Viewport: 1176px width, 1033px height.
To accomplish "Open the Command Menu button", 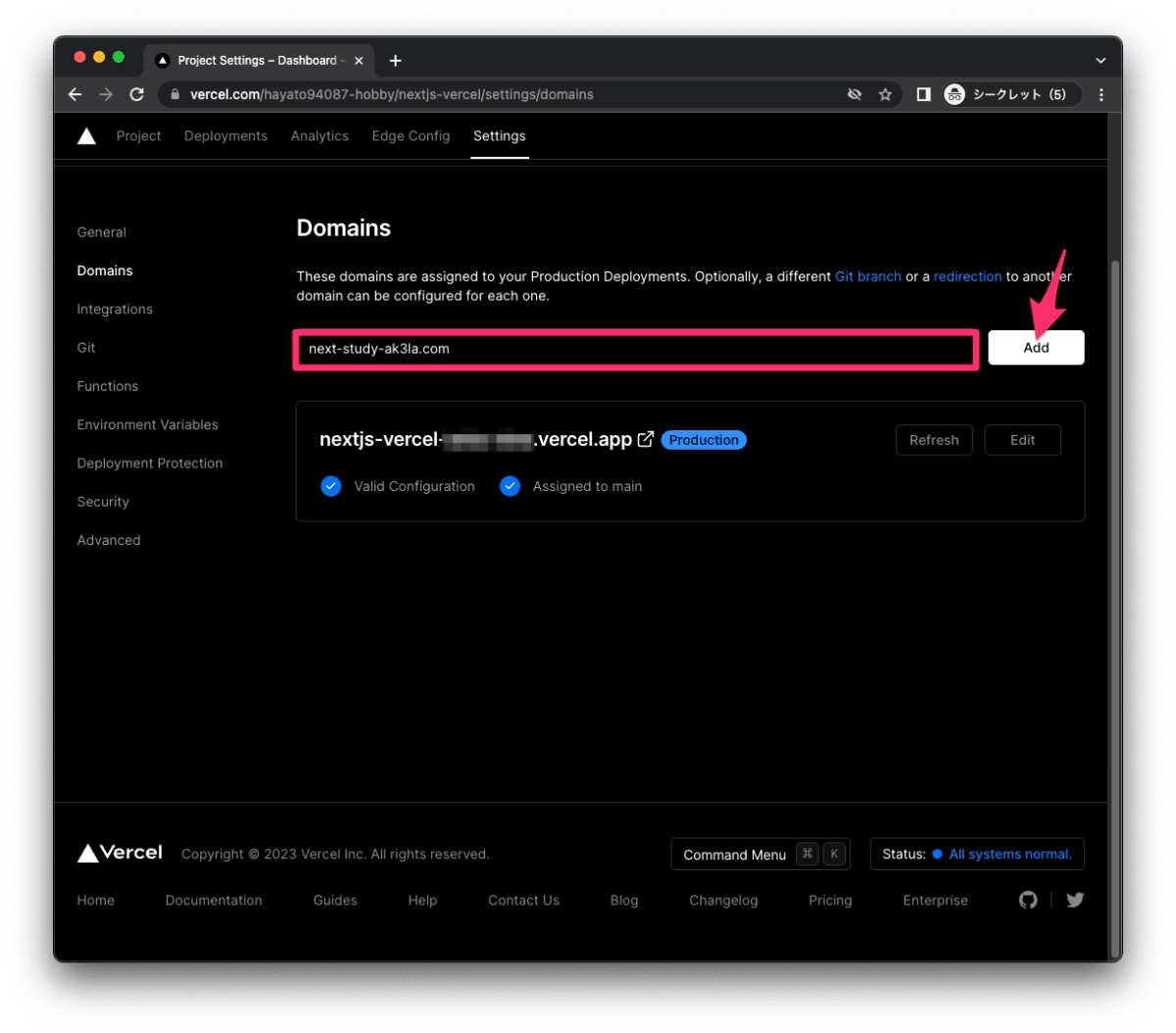I will point(759,855).
